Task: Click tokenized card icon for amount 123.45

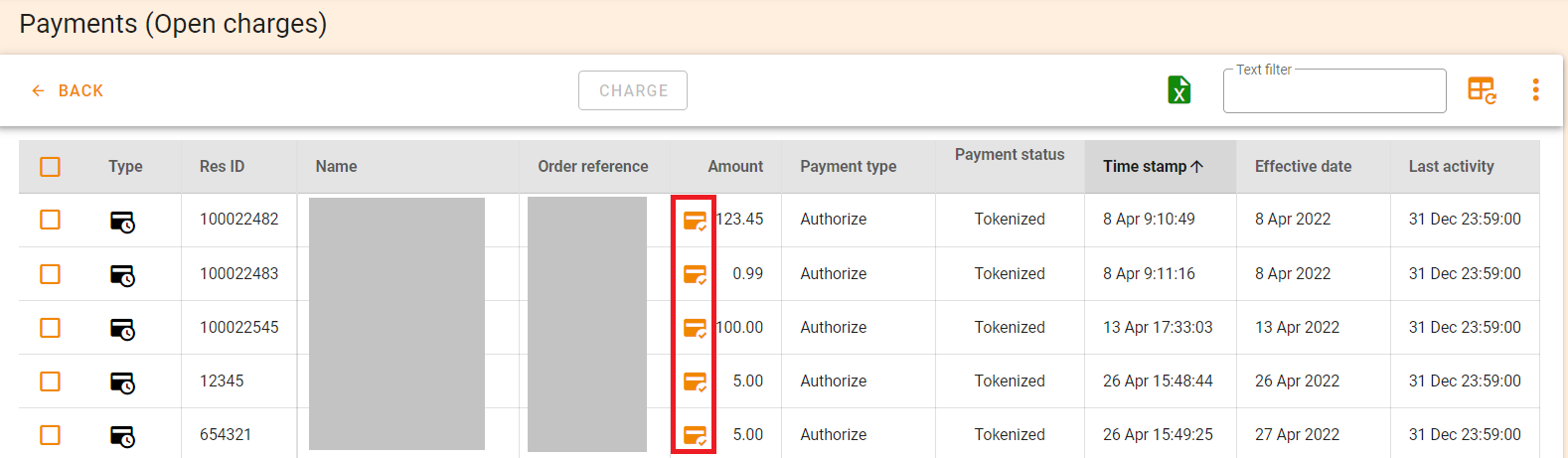Action: coord(695,221)
